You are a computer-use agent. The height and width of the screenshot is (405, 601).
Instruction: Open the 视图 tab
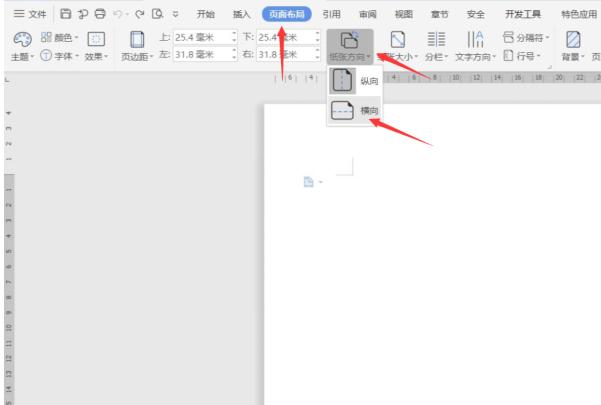[x=404, y=14]
